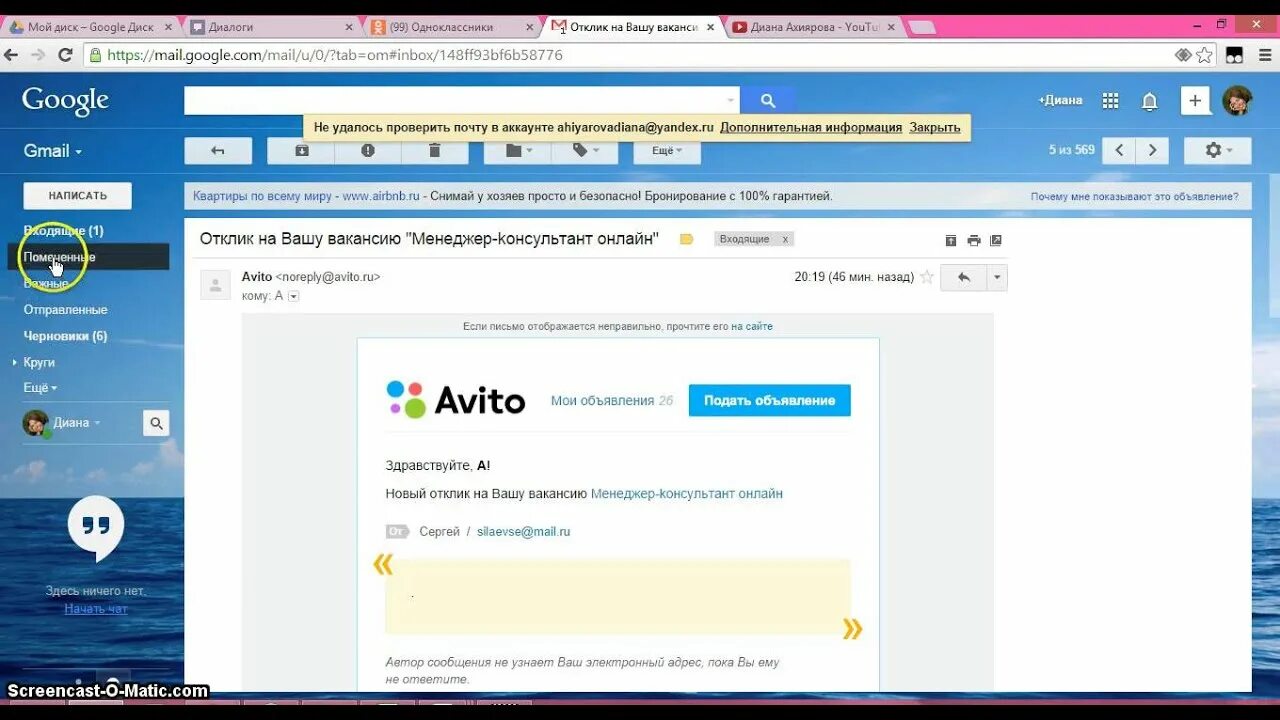Open the notifications bell
This screenshot has height=720, width=1280.
1150,100
